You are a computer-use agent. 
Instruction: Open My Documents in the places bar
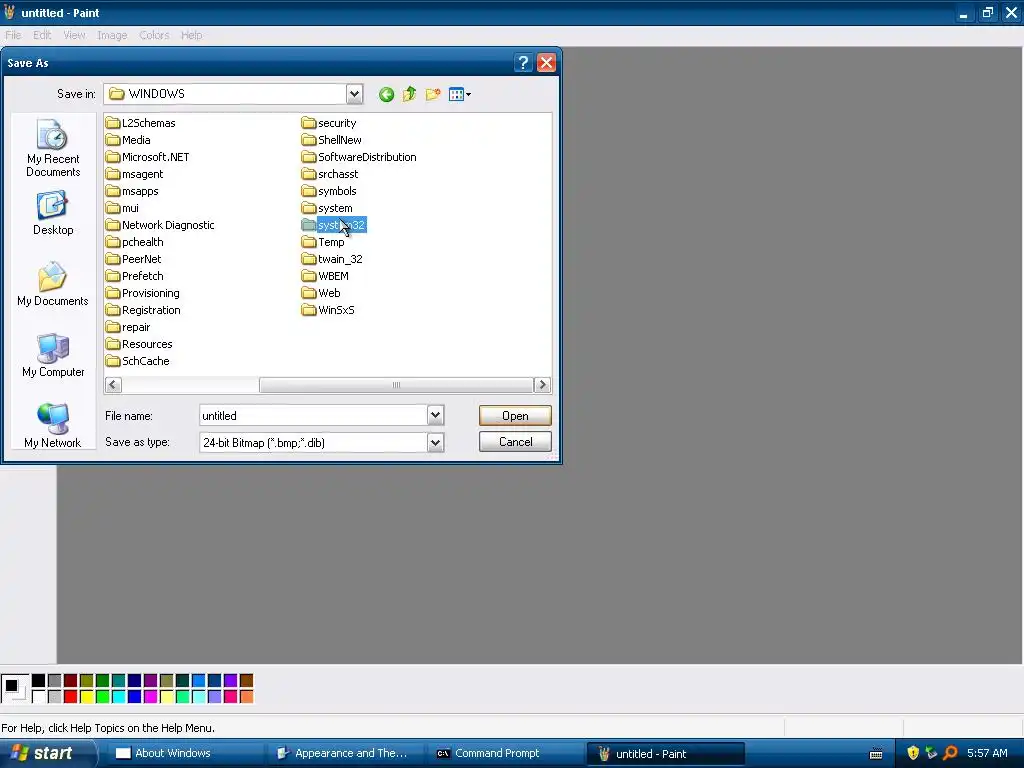coord(53,284)
